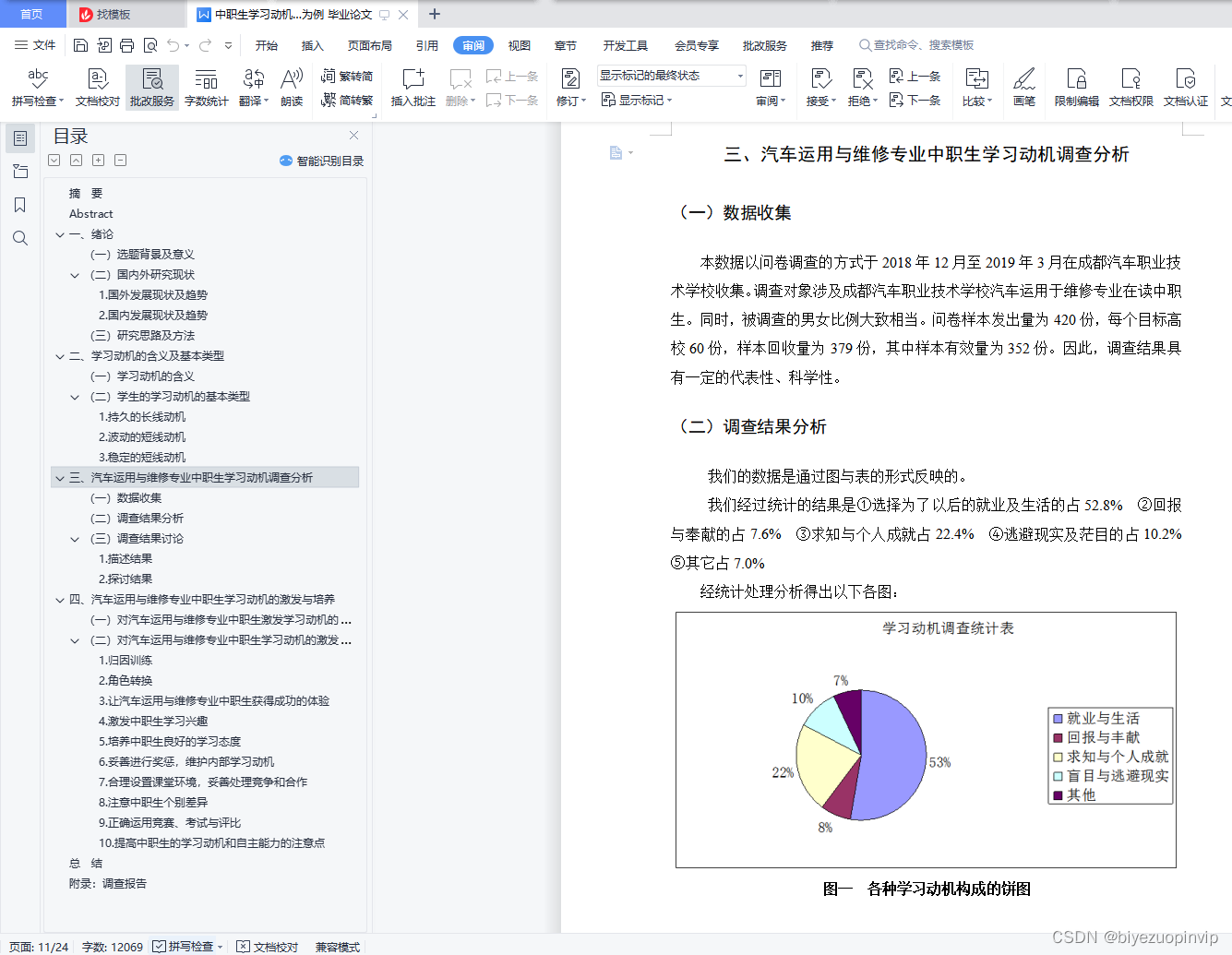
Task: Switch to the 插入 ribbon tab
Action: [x=313, y=45]
